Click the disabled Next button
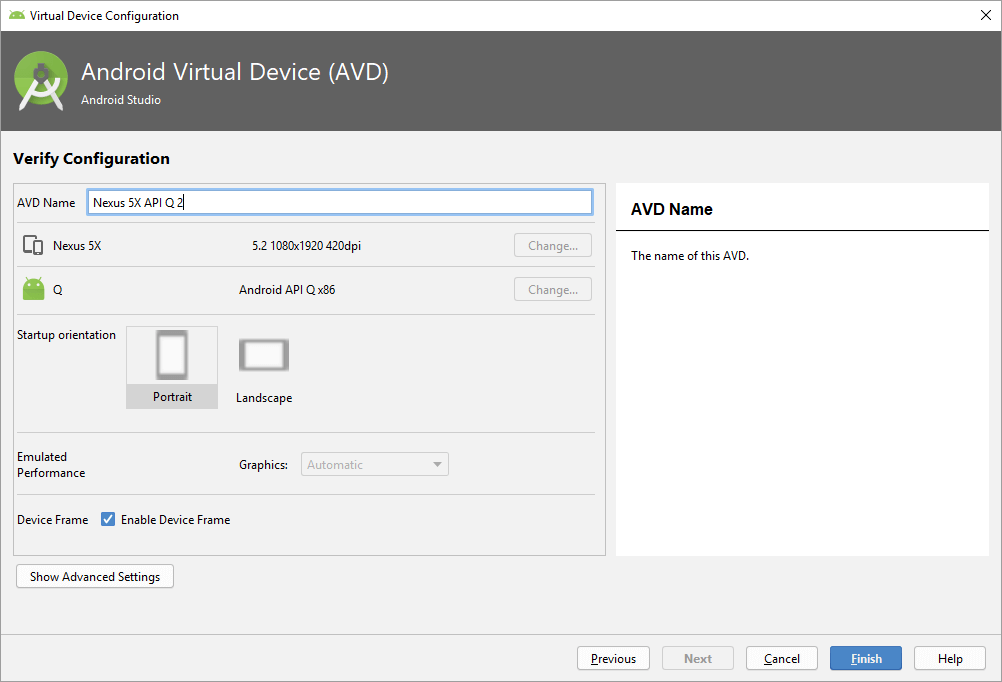Viewport: 1002px width, 682px height. pos(698,658)
